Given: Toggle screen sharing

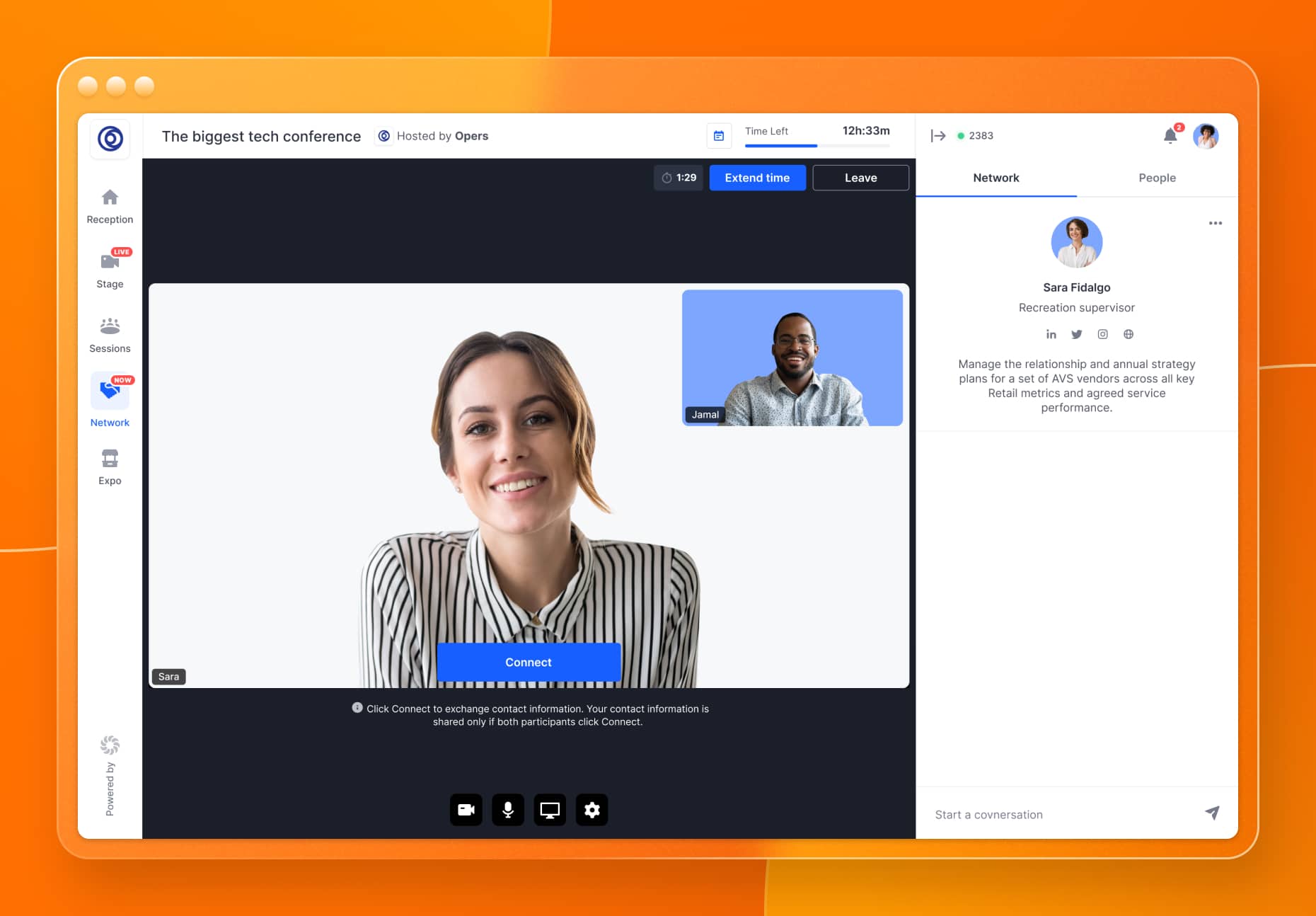Looking at the screenshot, I should point(550,810).
